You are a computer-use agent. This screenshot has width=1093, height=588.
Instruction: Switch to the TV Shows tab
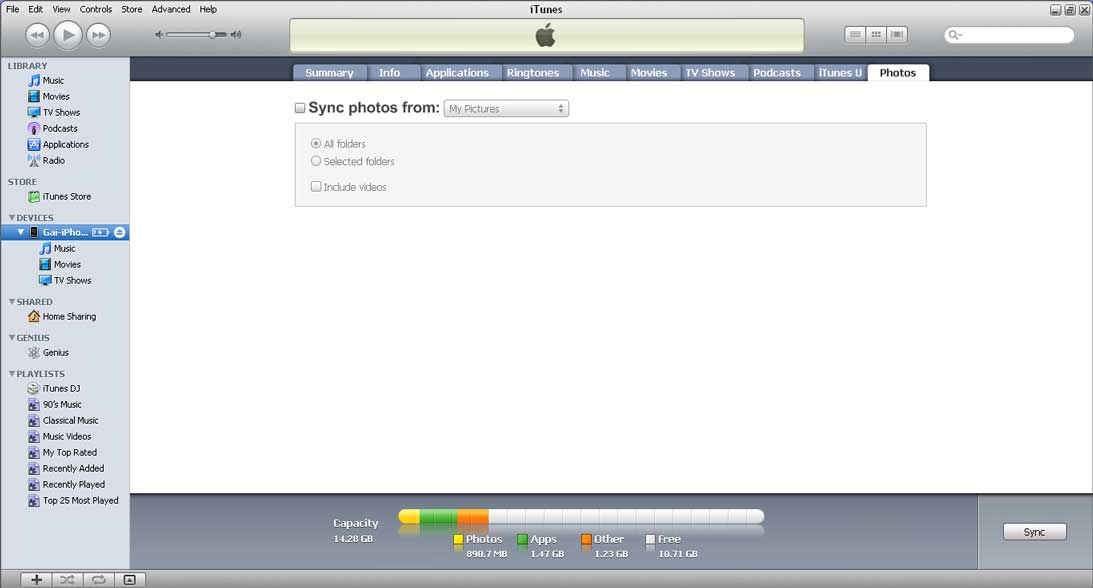point(710,72)
